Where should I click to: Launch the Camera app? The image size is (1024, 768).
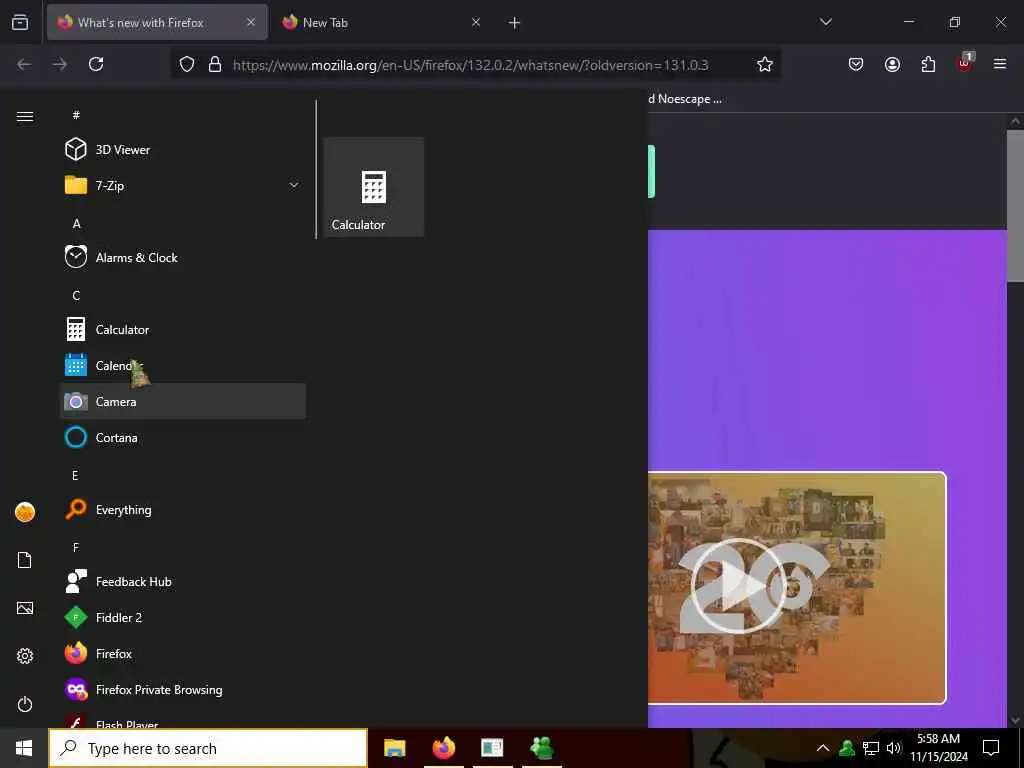point(183,402)
